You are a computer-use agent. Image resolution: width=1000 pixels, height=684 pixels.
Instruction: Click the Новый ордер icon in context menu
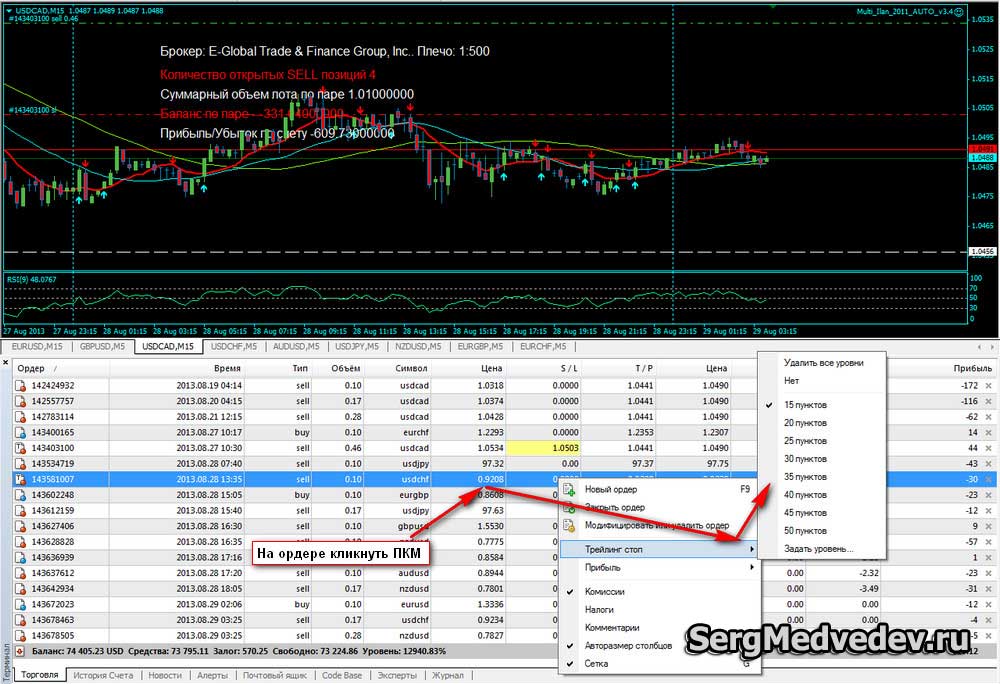(570, 490)
